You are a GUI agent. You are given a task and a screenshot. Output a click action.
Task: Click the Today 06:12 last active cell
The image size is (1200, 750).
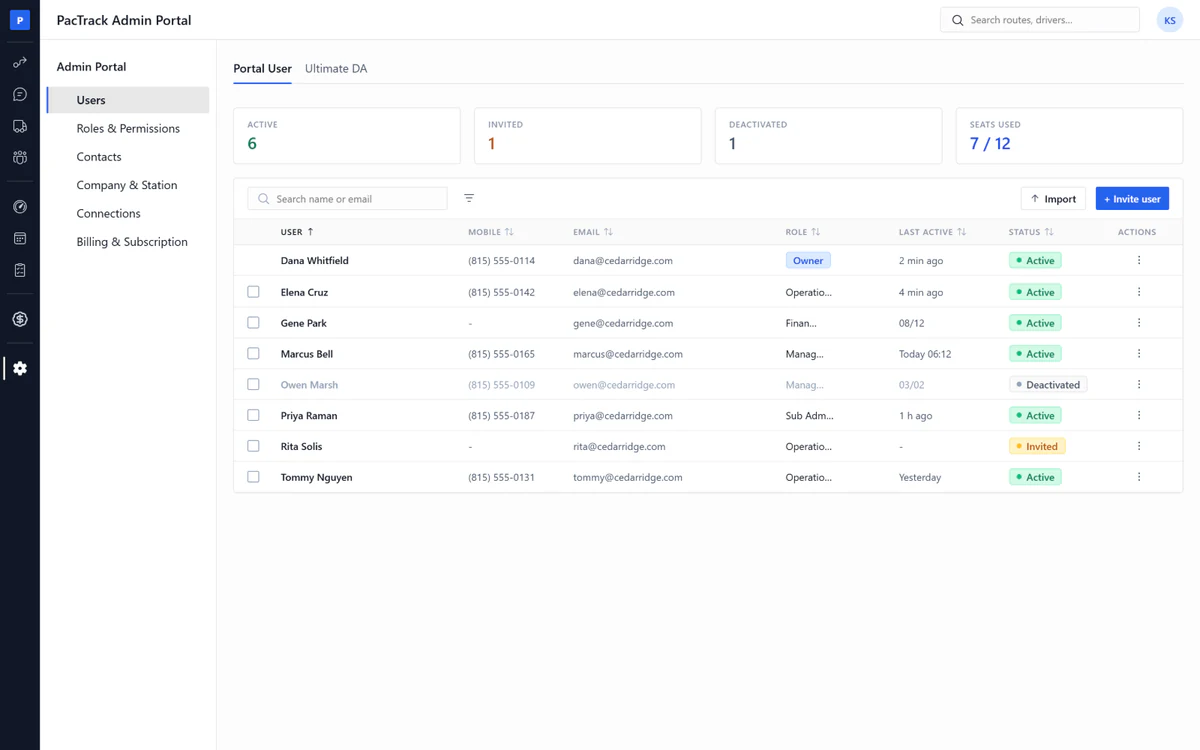click(925, 354)
